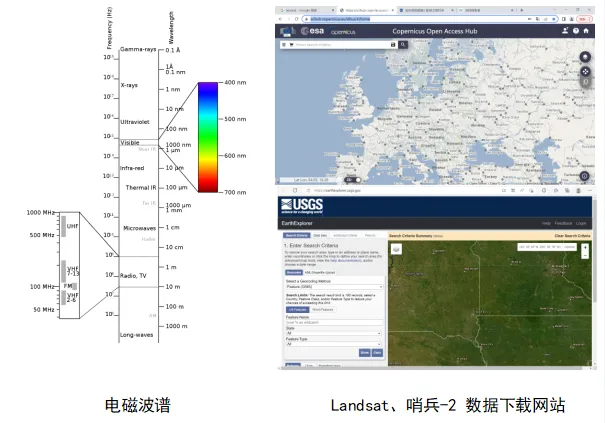This screenshot has height=423, width=605.
Task: Toggle the 3D/2D map switch in Copernicus
Action: click(353, 180)
